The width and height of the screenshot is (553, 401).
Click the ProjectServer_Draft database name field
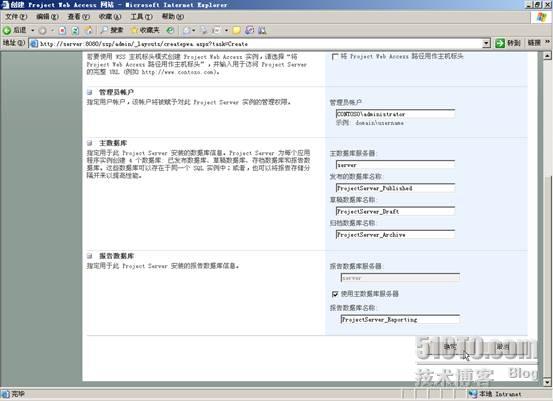(395, 211)
